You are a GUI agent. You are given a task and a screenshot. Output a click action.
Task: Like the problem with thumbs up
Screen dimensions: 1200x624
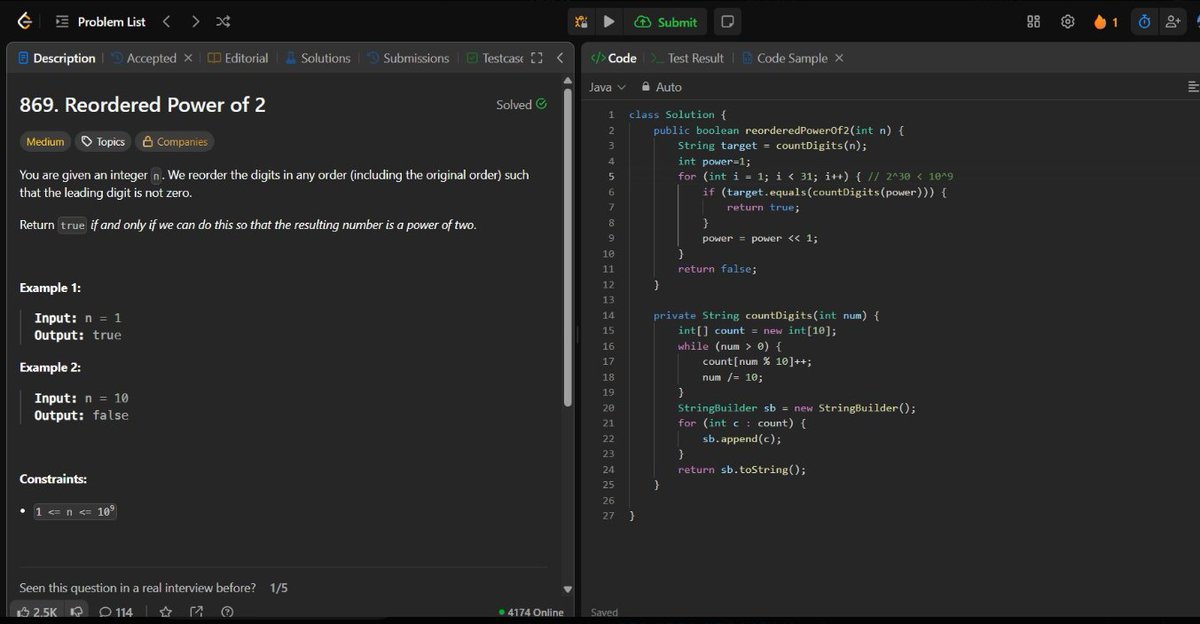point(38,612)
